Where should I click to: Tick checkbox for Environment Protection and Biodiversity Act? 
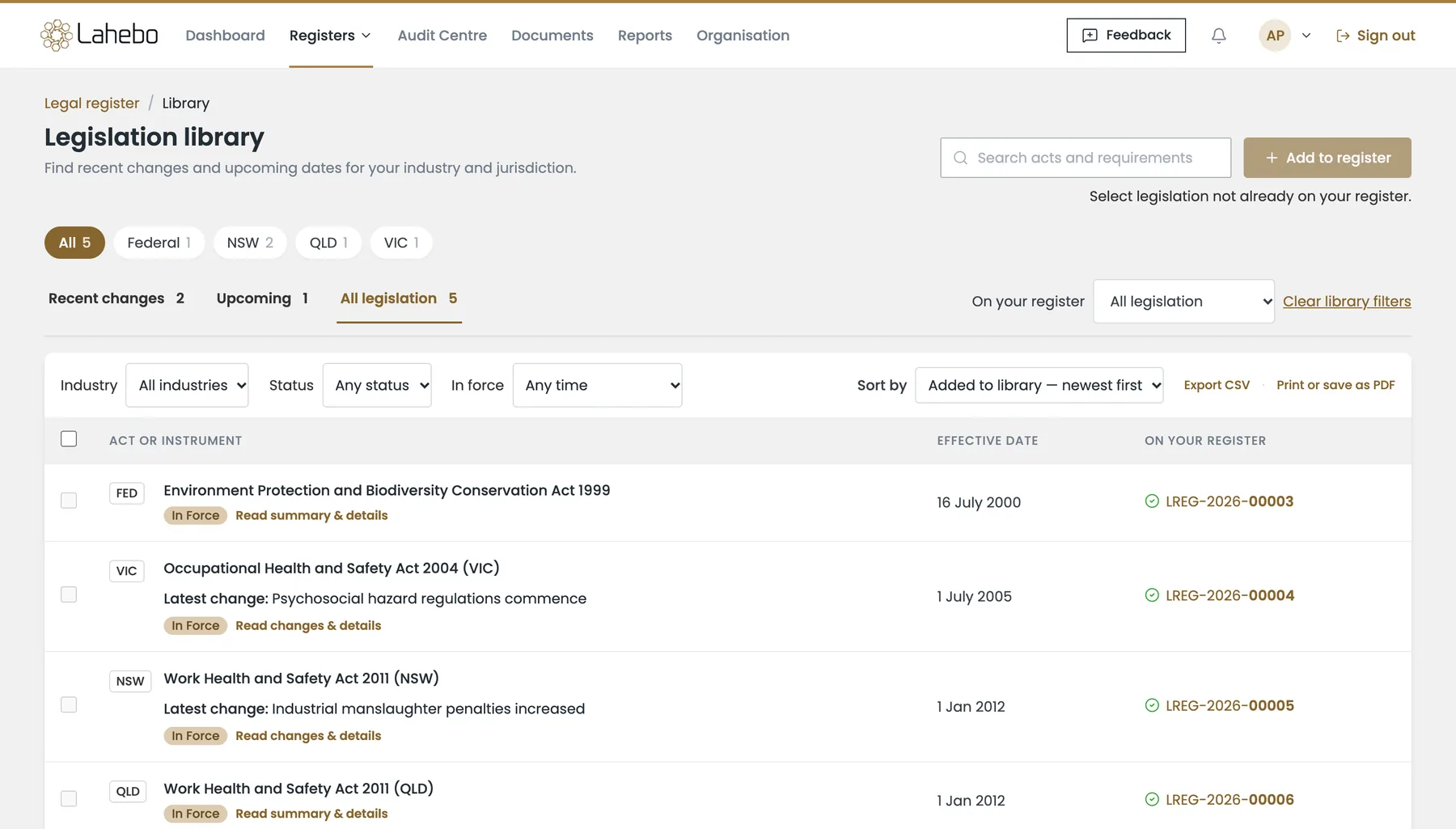[x=69, y=501]
